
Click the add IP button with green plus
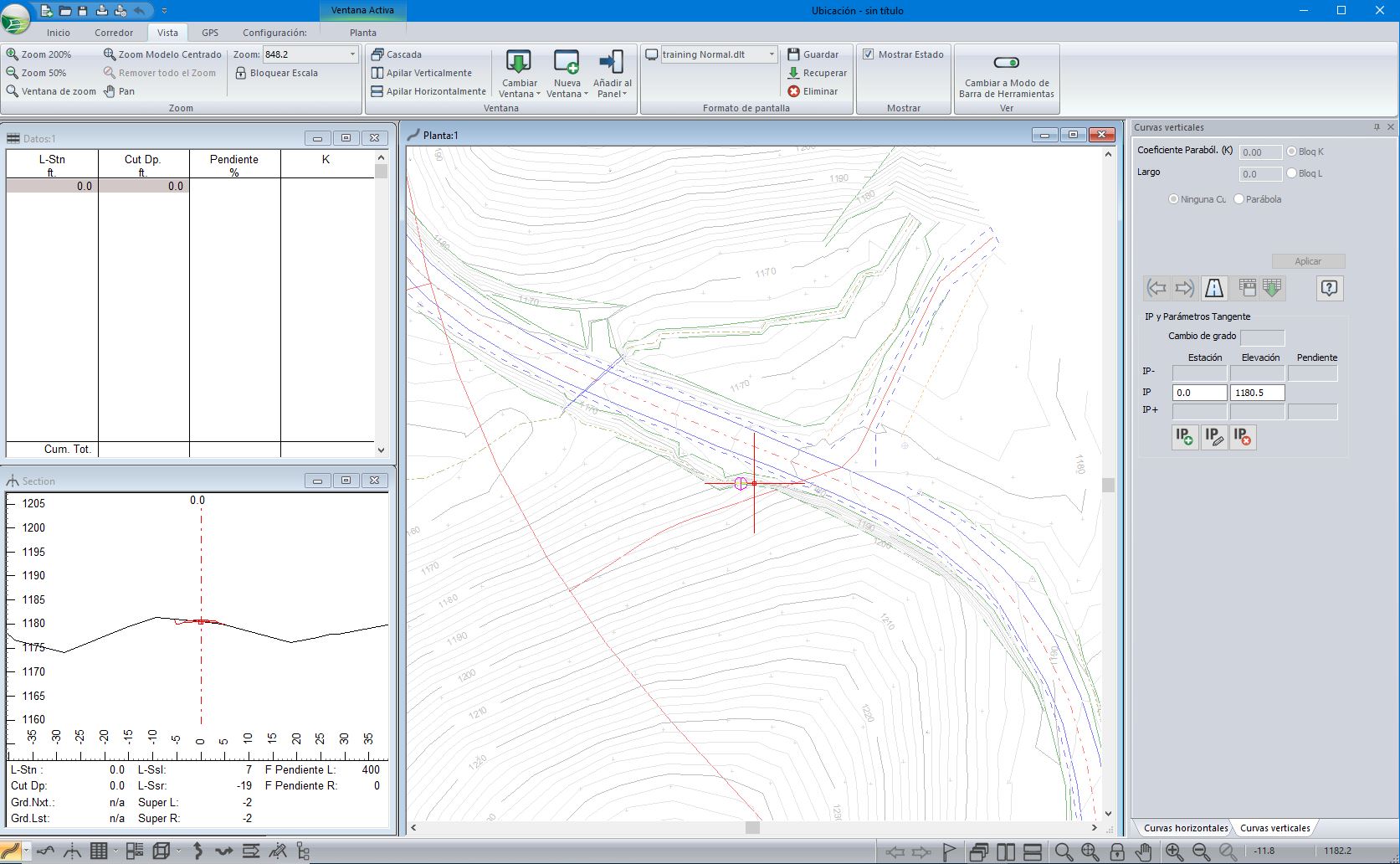1185,437
